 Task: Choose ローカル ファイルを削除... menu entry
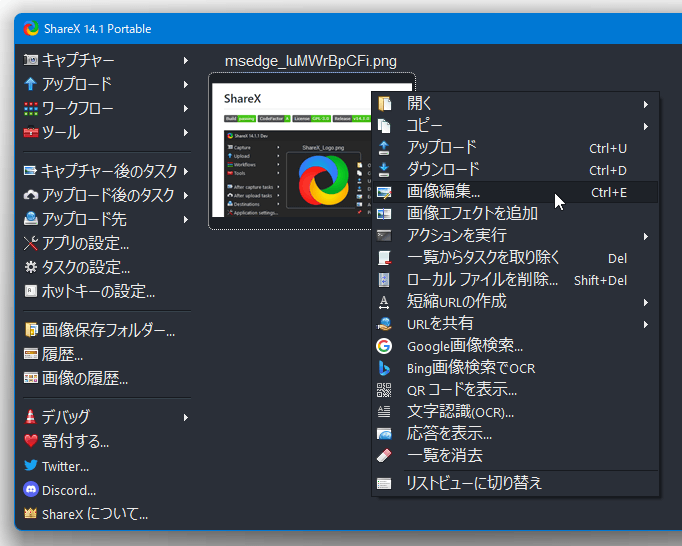coord(515,280)
